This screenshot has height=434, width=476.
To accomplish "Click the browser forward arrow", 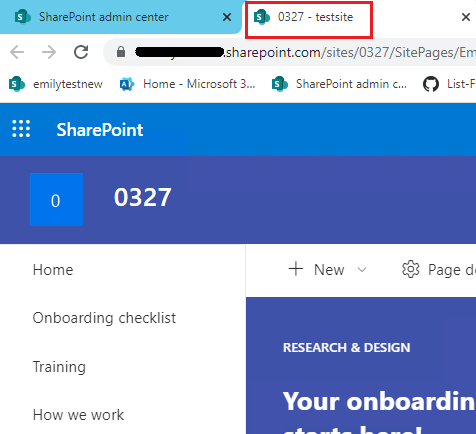I will (49, 52).
